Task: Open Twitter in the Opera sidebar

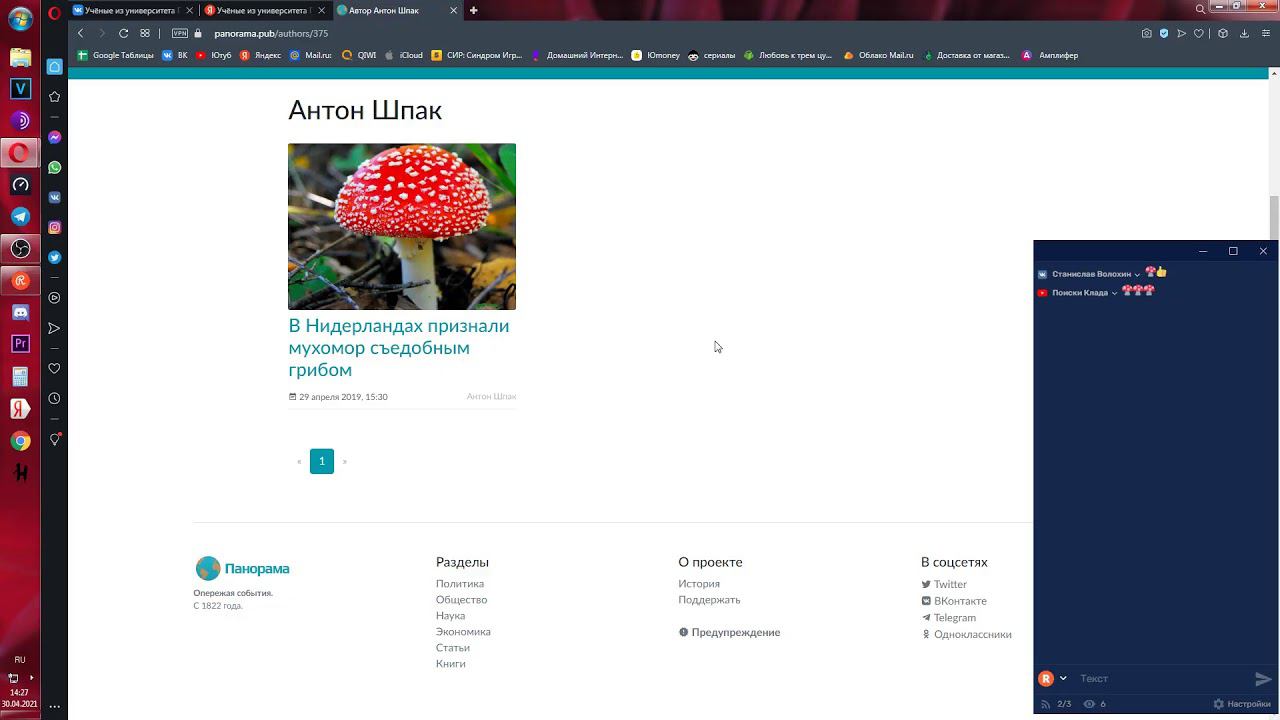Action: (x=55, y=257)
